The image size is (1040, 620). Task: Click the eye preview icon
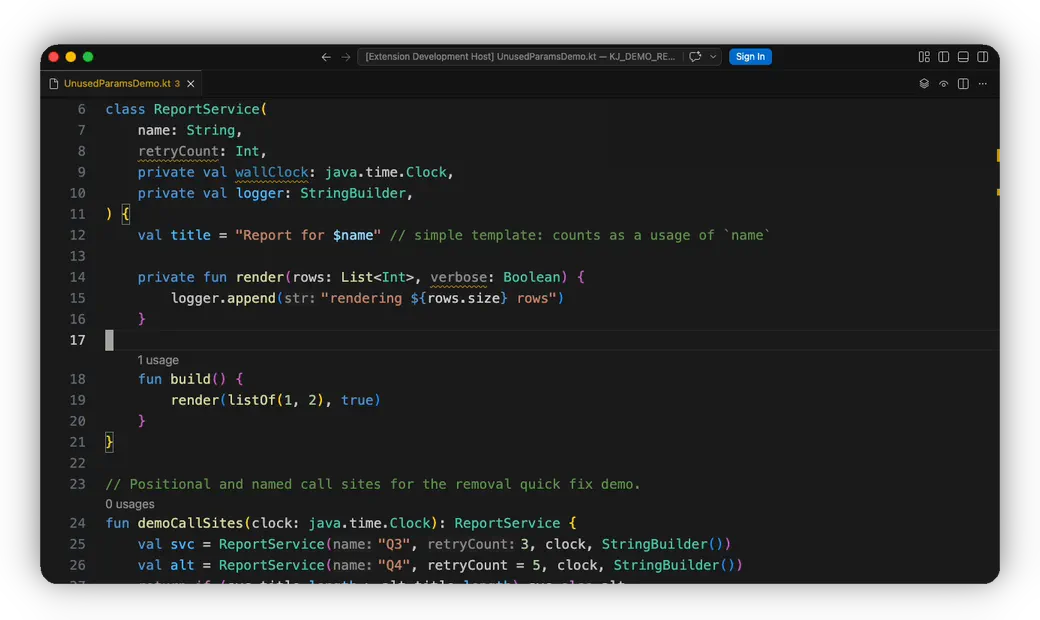tap(943, 84)
